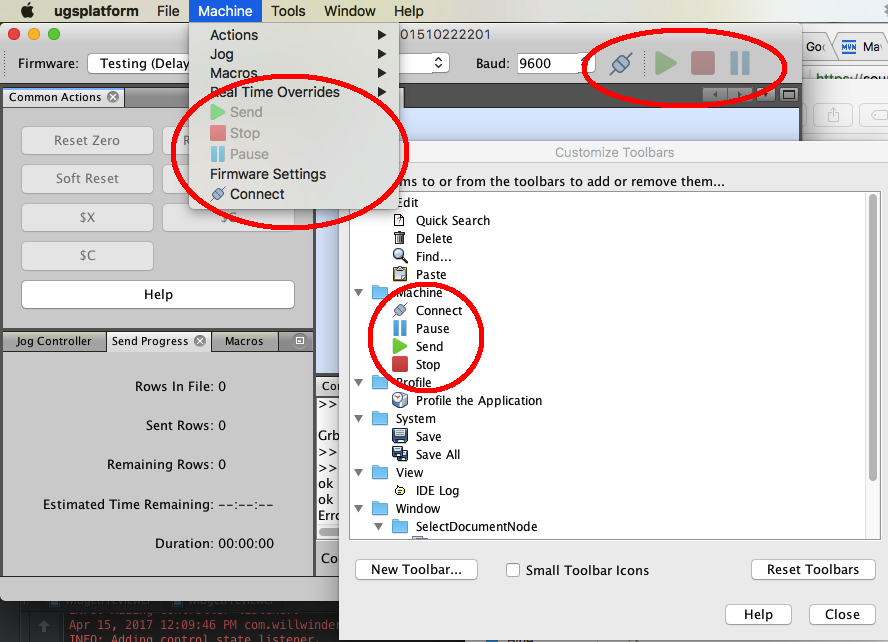The height and width of the screenshot is (642, 888).
Task: Open the File menu
Action: coord(168,11)
